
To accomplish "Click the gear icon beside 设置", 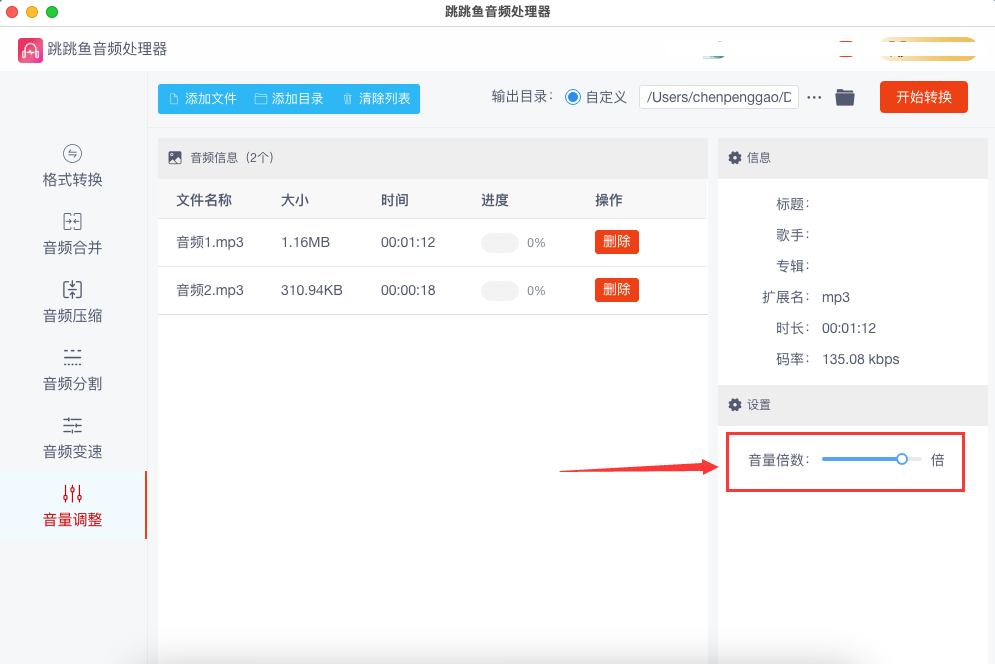I will pos(735,404).
